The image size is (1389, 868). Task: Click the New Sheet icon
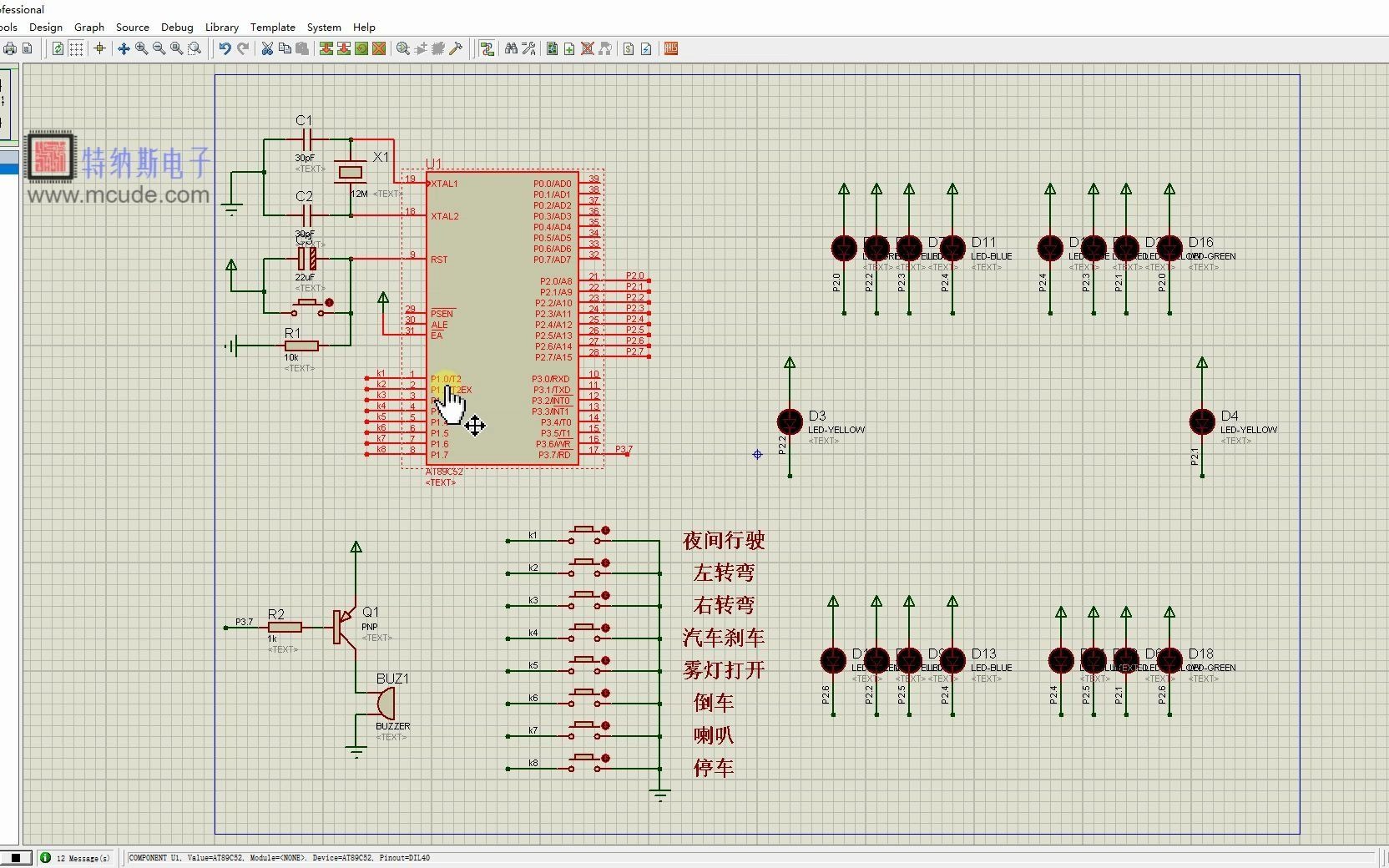569,48
